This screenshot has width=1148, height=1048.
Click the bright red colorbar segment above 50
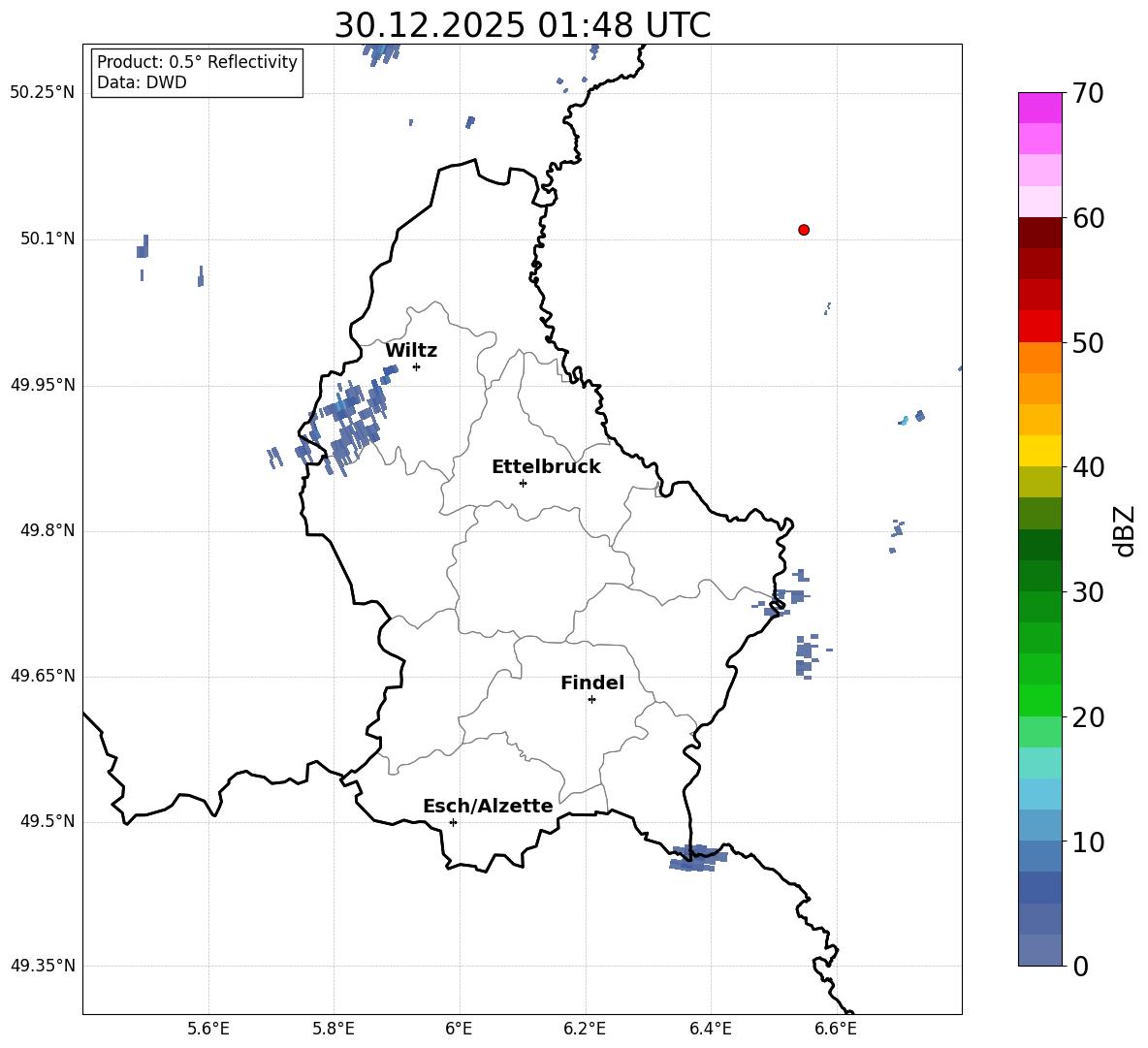tap(1039, 327)
